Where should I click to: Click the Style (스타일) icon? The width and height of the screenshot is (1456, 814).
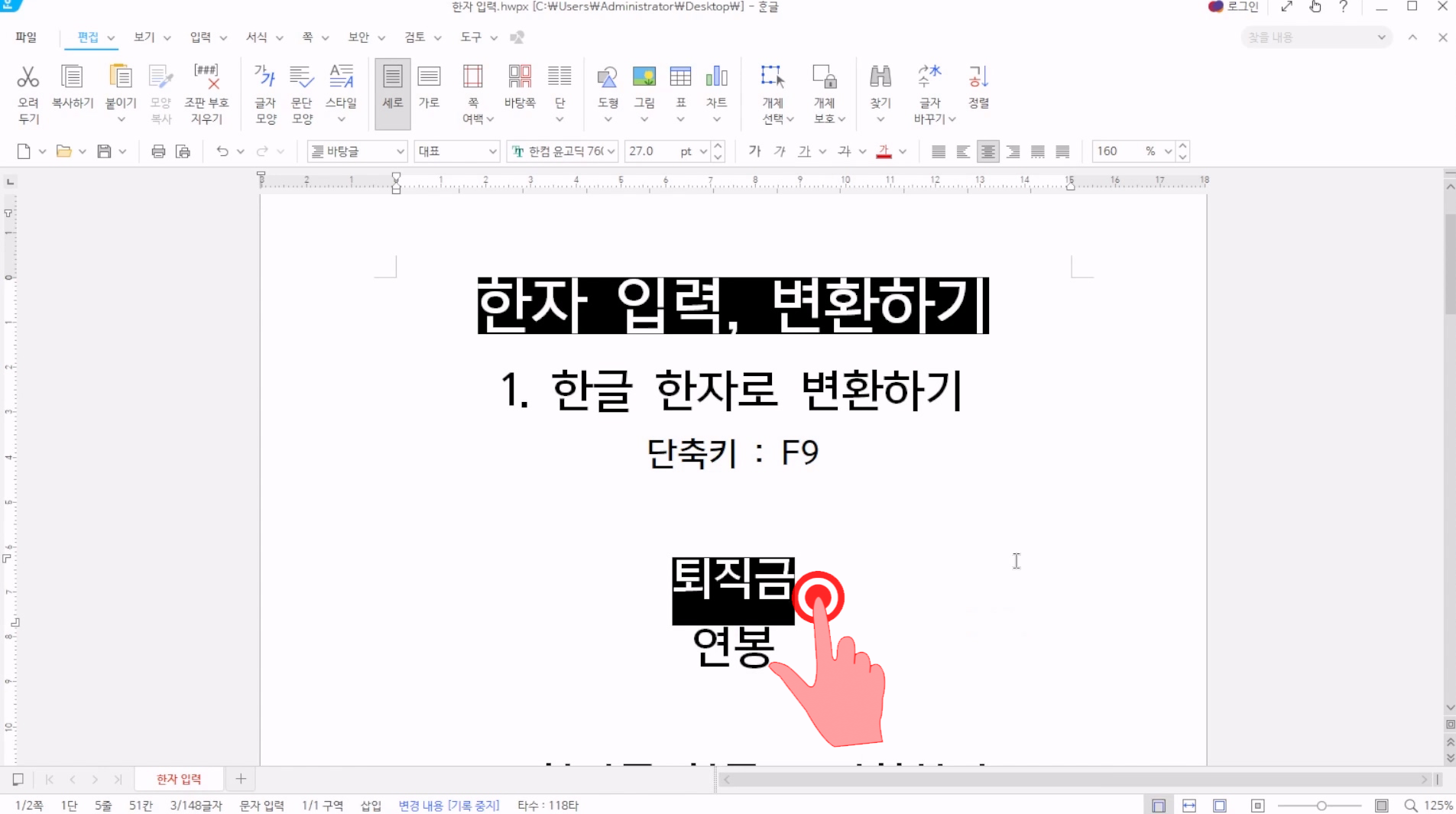pyautogui.click(x=341, y=77)
